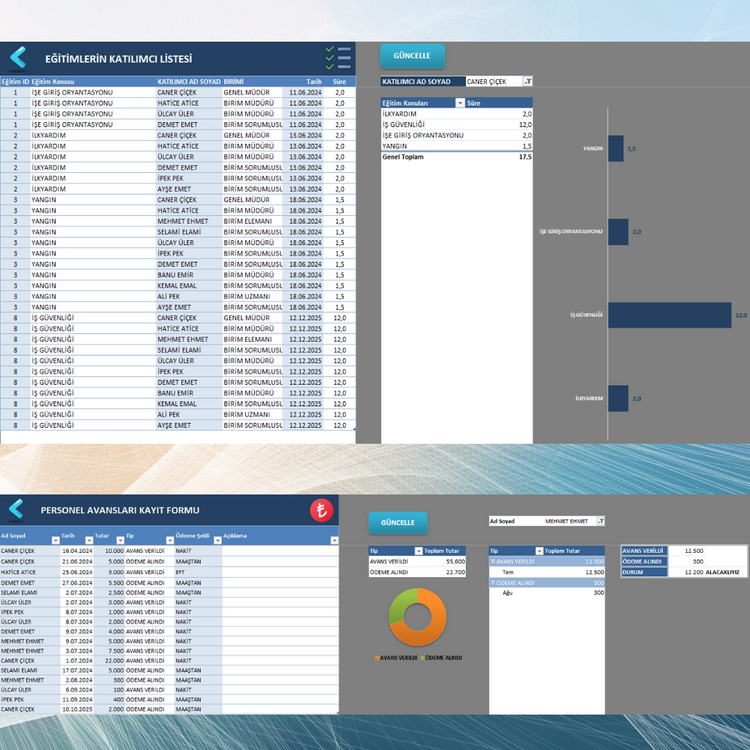Click the Genel Toplam row label
Image resolution: width=750 pixels, height=750 pixels.
point(403,157)
